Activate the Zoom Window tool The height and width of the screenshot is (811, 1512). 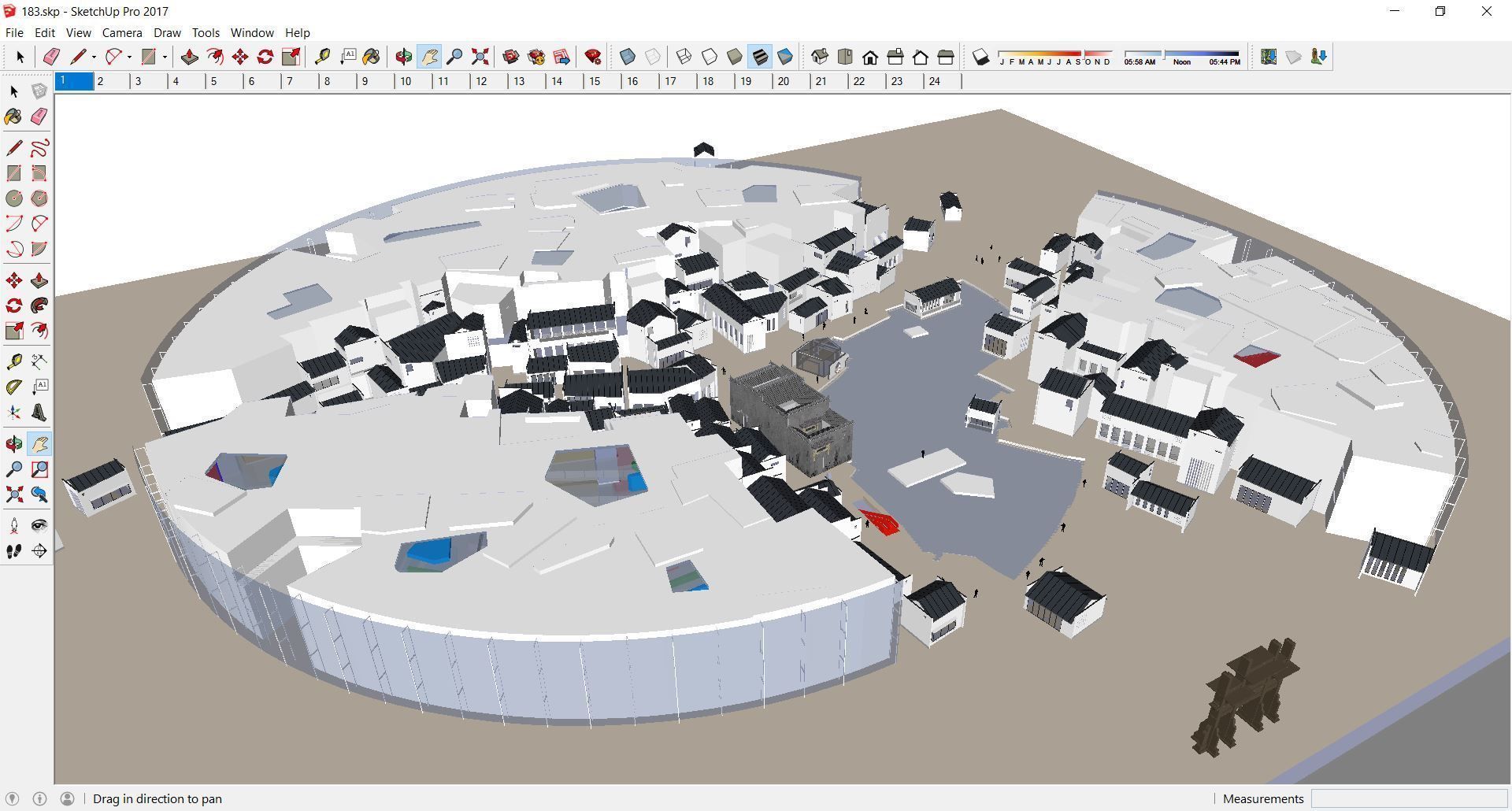(x=39, y=469)
